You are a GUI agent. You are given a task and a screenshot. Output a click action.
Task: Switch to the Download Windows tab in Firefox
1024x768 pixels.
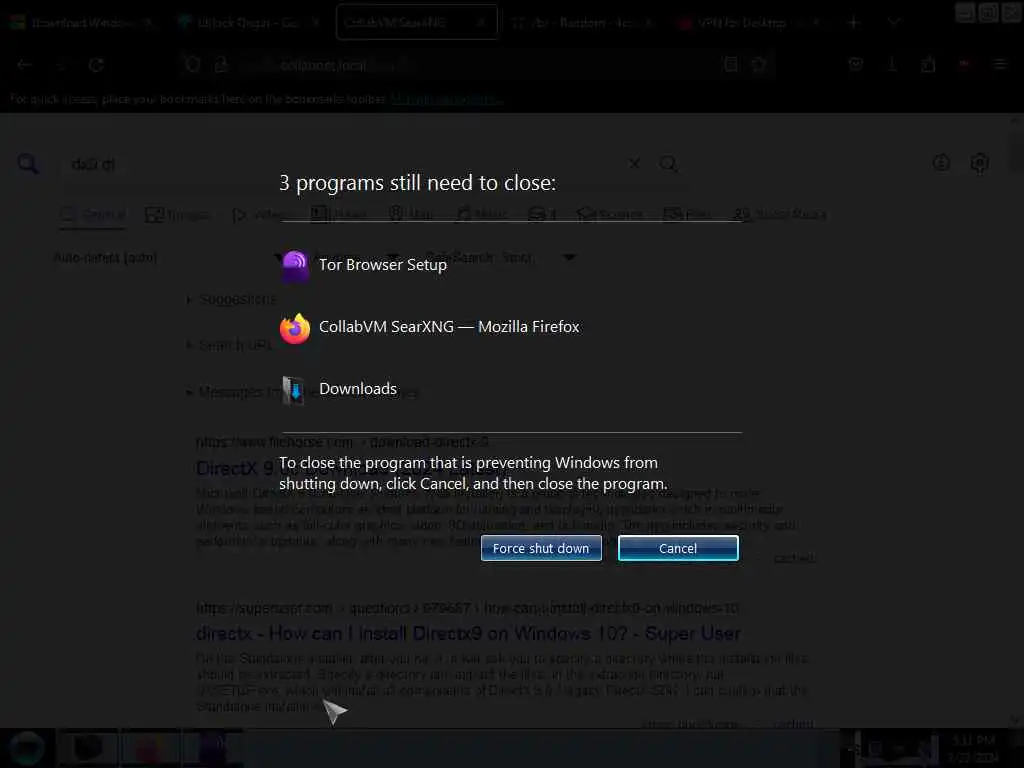82,22
